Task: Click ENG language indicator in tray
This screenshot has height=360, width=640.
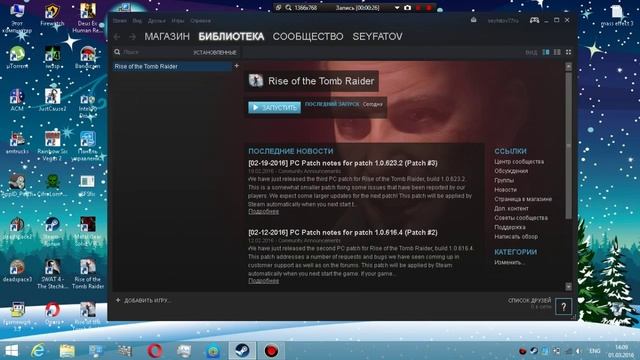Action: (x=594, y=351)
